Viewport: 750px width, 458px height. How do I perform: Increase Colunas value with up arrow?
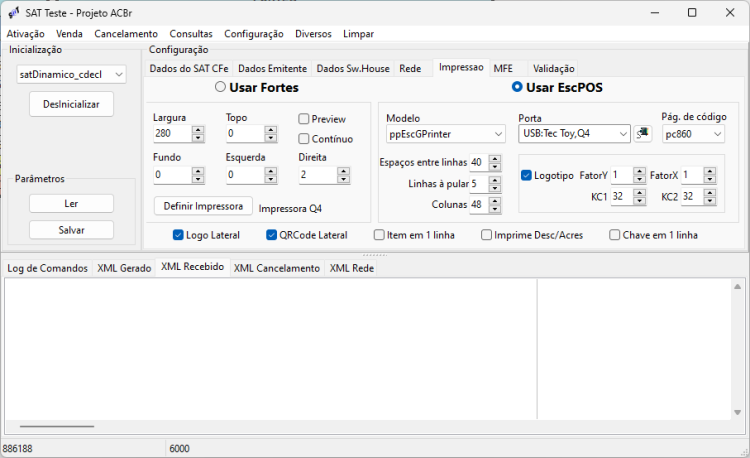coord(495,201)
